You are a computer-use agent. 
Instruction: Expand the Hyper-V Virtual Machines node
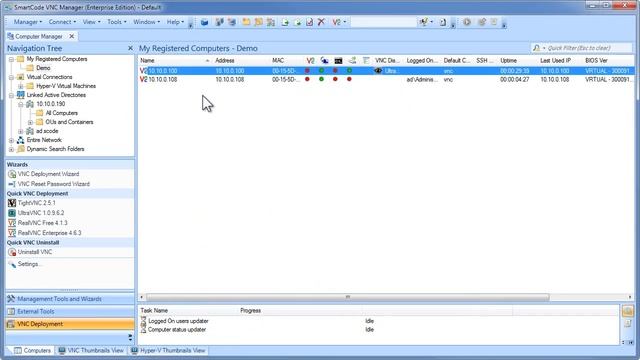[20, 86]
